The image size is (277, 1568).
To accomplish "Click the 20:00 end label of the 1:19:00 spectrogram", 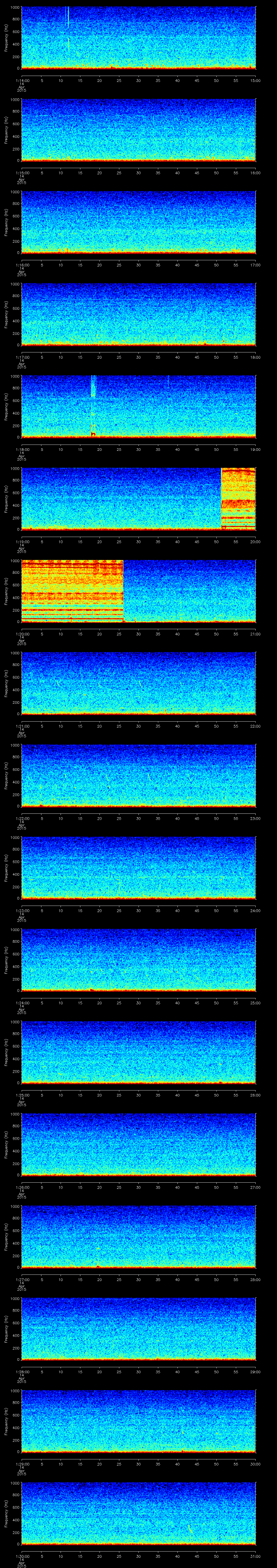I will tap(256, 542).
